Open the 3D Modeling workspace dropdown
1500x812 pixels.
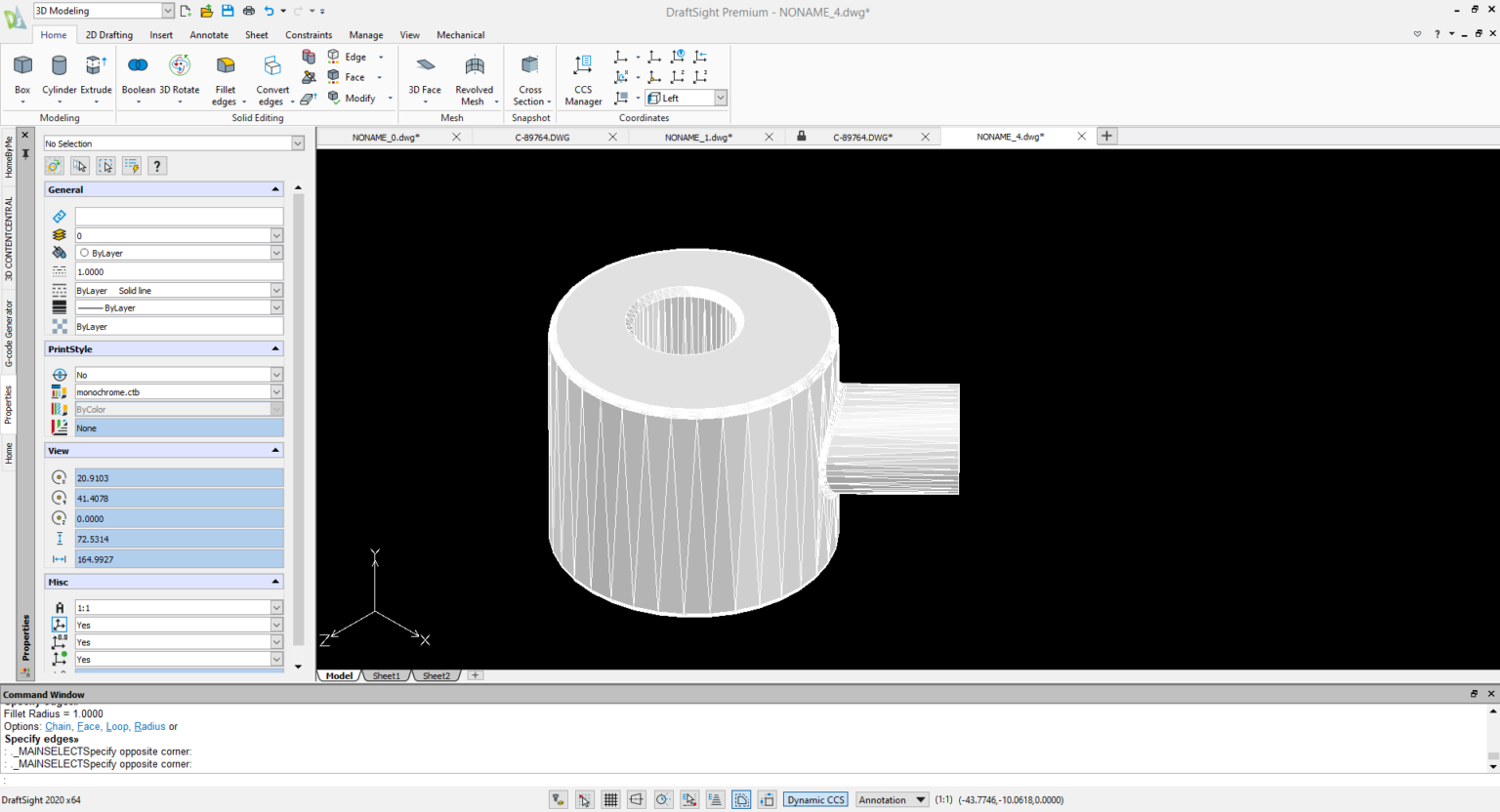(167, 11)
